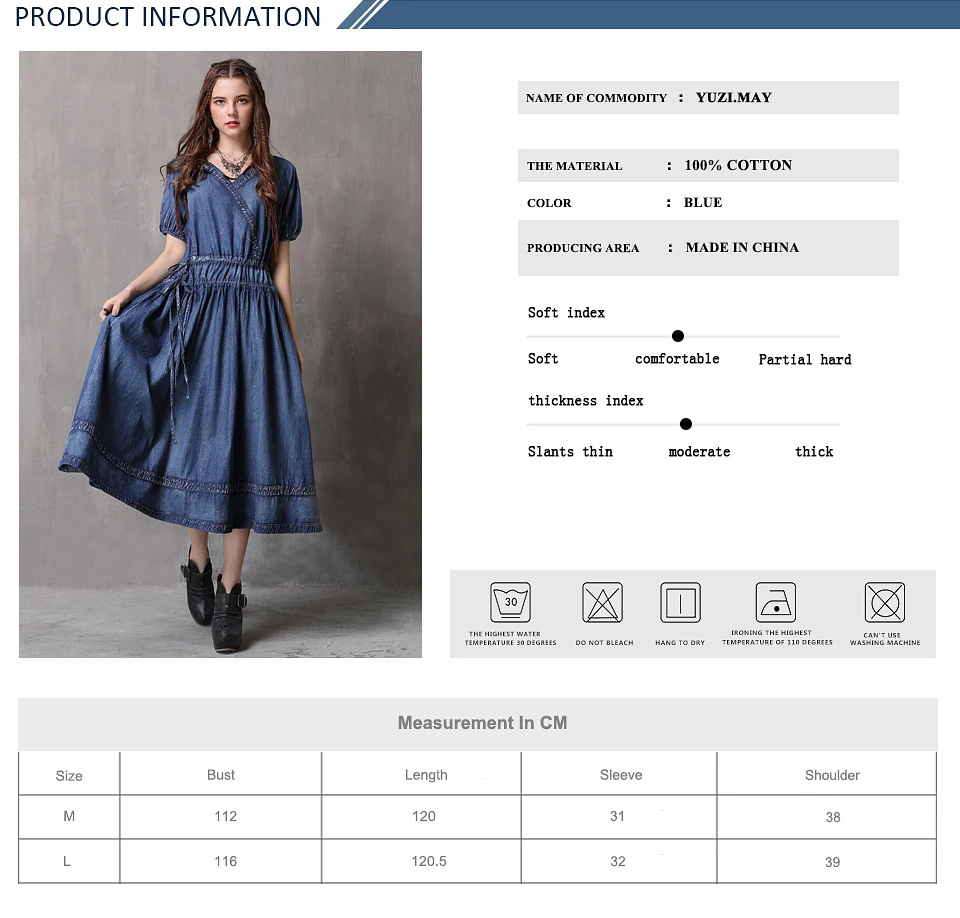
Task: Click the sleeve value 32
Action: 618,861
